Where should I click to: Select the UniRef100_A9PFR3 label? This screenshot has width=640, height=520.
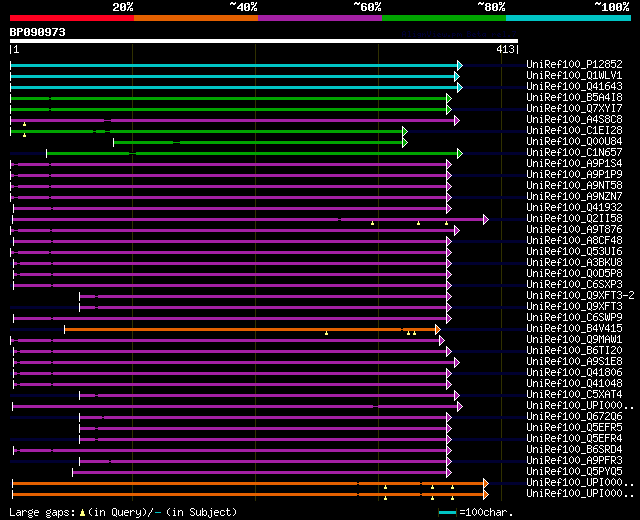[574, 461]
